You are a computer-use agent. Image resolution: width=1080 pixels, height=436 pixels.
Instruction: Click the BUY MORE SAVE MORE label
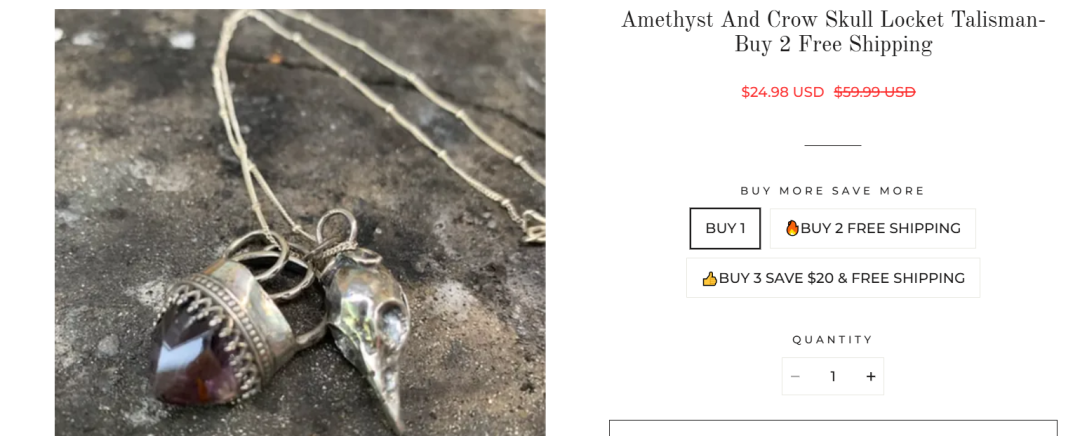[x=833, y=191]
